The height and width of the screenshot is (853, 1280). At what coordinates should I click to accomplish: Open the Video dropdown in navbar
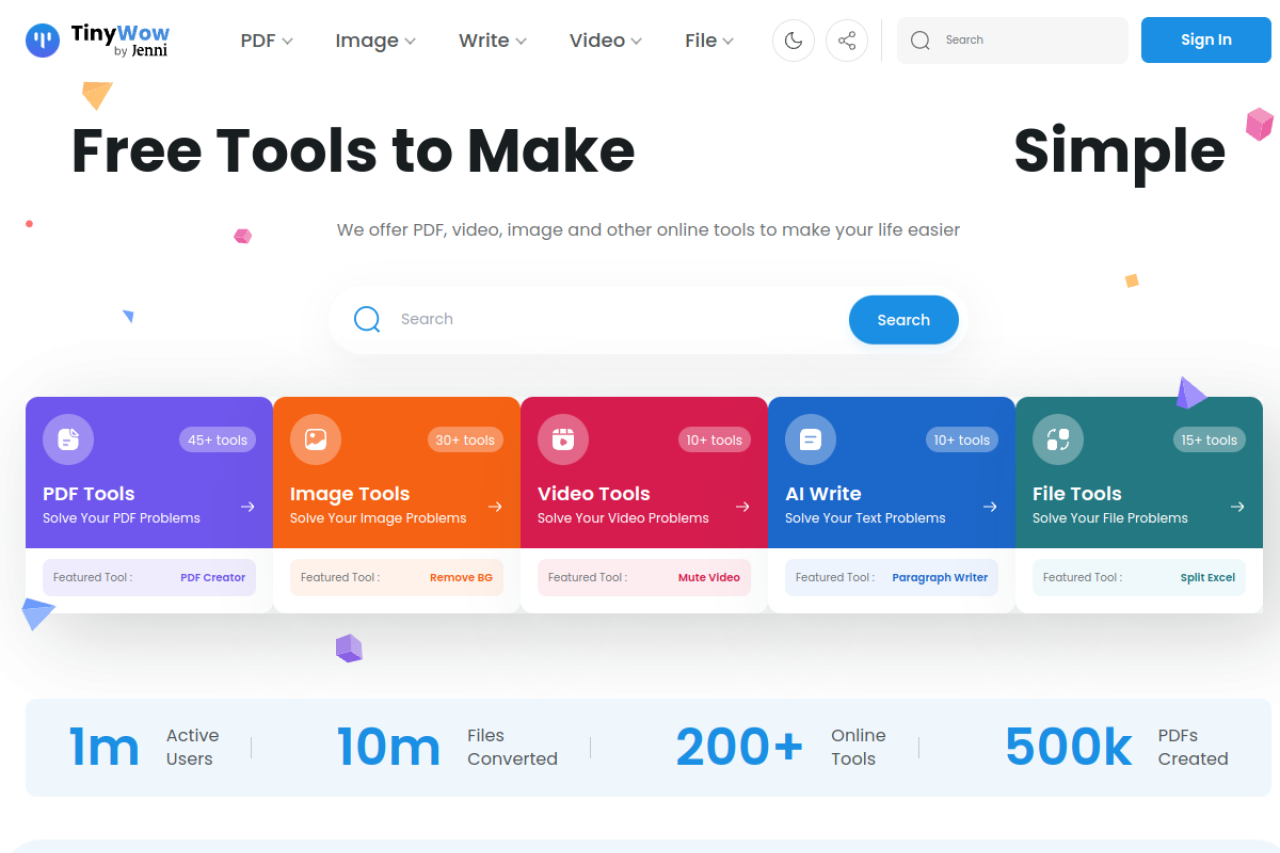(605, 40)
